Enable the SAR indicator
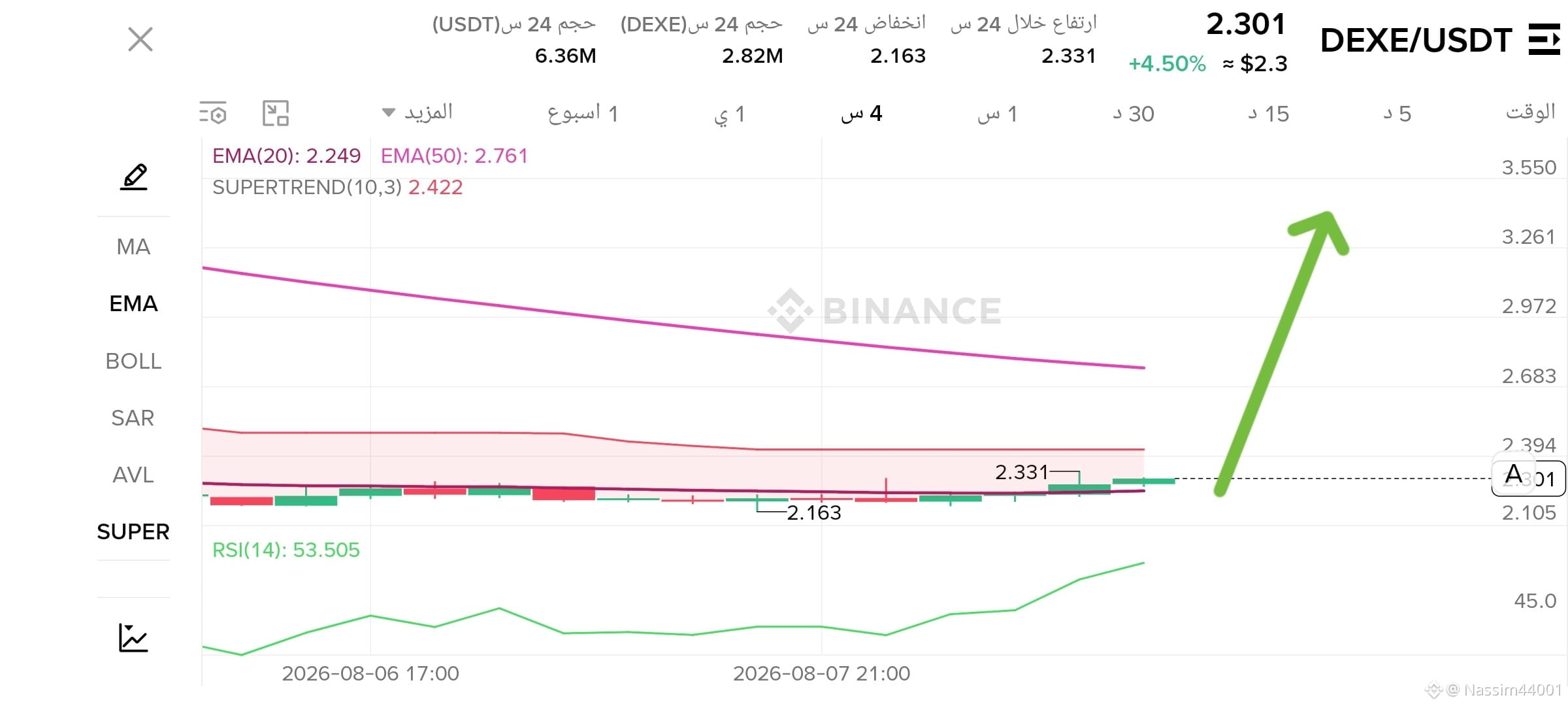Screen dimensions: 1568x706 coord(133,418)
